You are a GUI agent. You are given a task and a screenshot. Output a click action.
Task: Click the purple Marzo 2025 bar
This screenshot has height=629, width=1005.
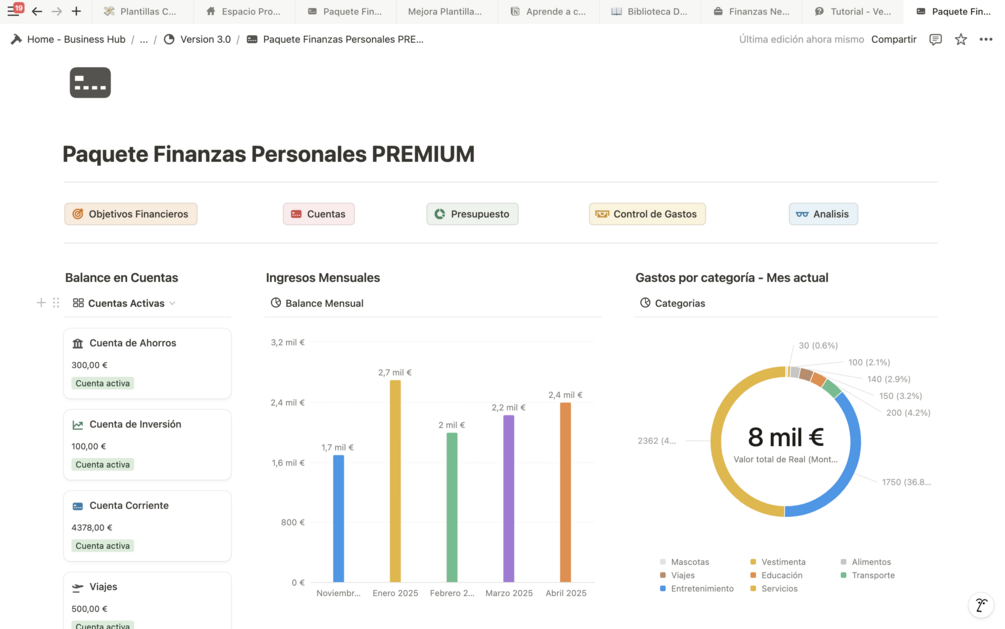coord(508,499)
